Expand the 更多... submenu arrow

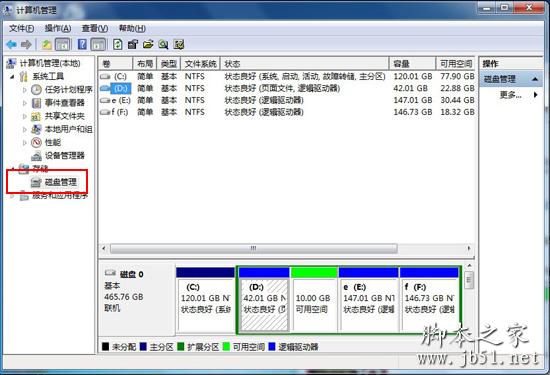coord(535,95)
